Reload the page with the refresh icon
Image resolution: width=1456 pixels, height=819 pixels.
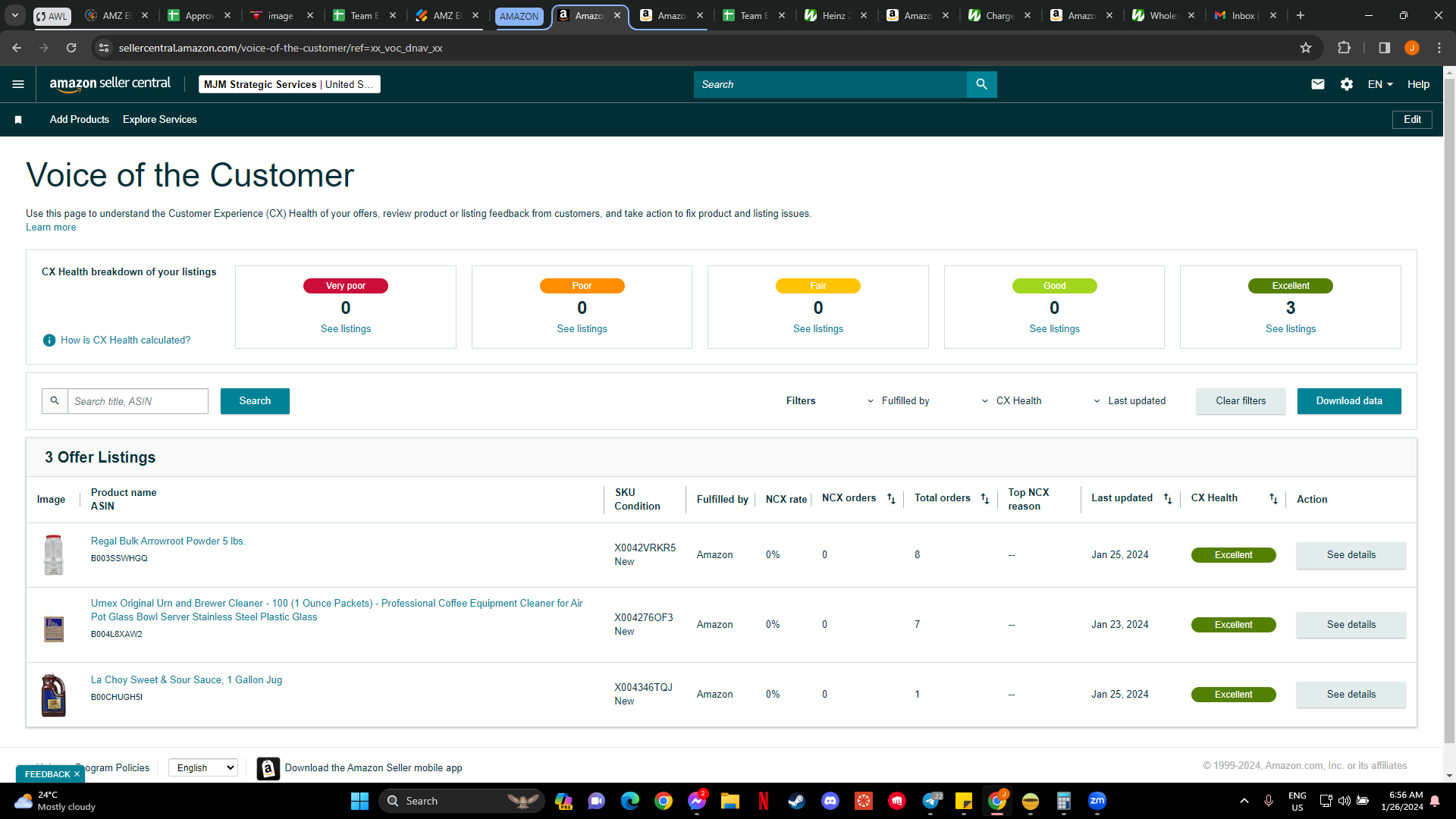tap(71, 48)
